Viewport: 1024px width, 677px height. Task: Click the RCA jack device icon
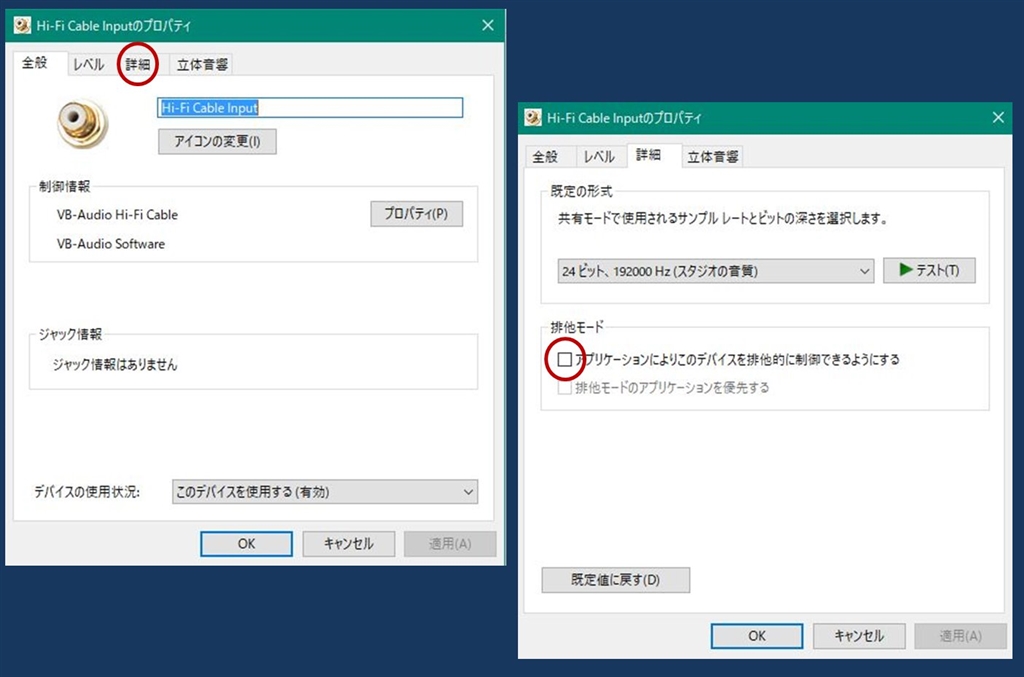[82, 123]
